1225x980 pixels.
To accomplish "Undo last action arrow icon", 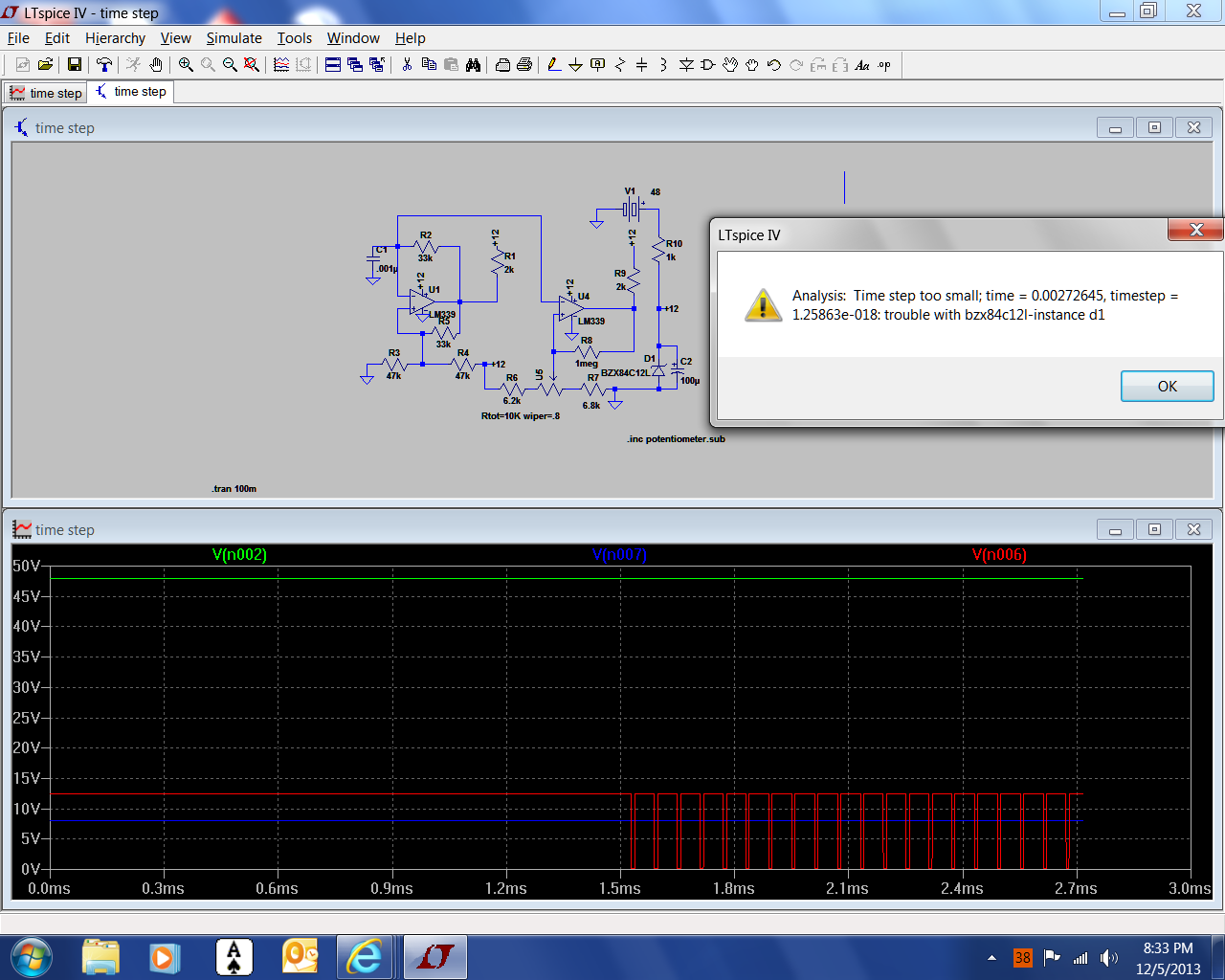I will click(774, 65).
